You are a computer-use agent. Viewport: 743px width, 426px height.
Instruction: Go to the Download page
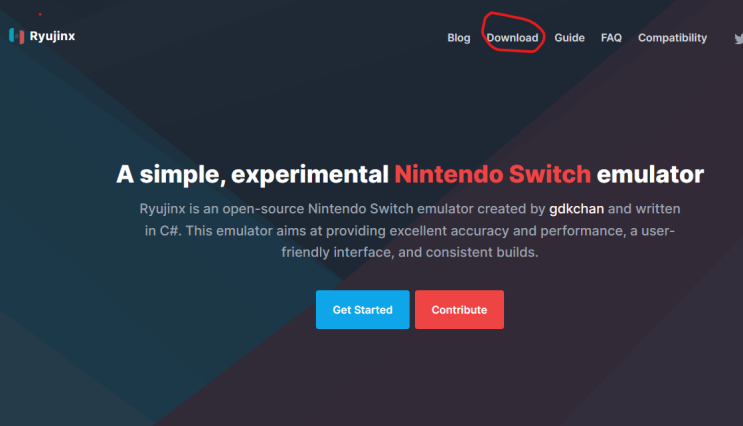click(x=512, y=38)
